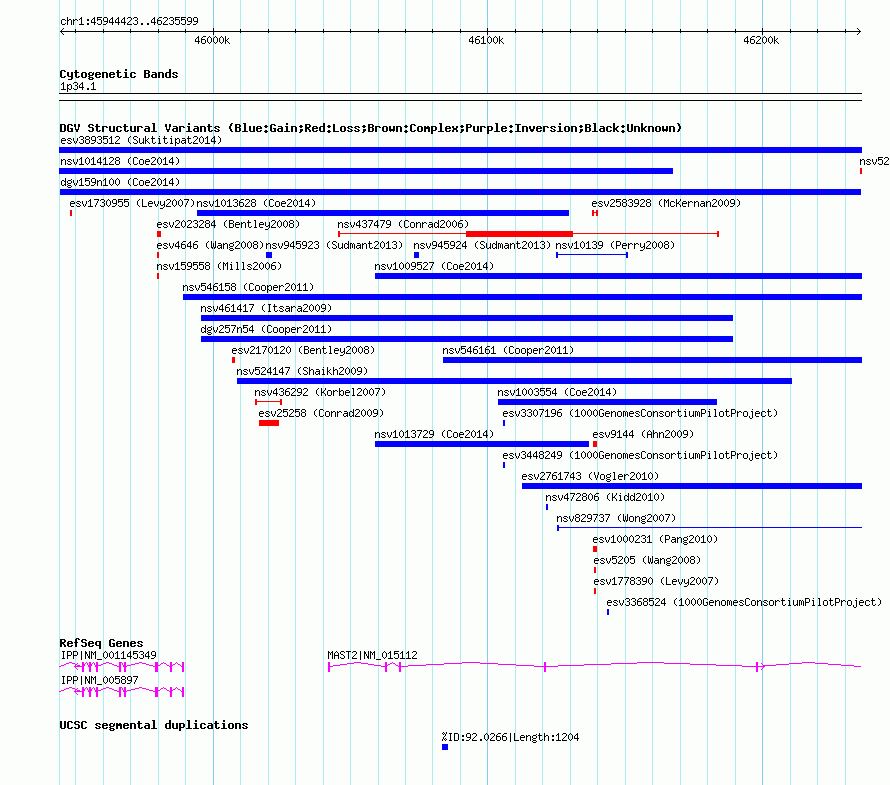890x785 pixels.
Task: Click the nsv159558 (Mills2006) variant label
Action: (219, 266)
